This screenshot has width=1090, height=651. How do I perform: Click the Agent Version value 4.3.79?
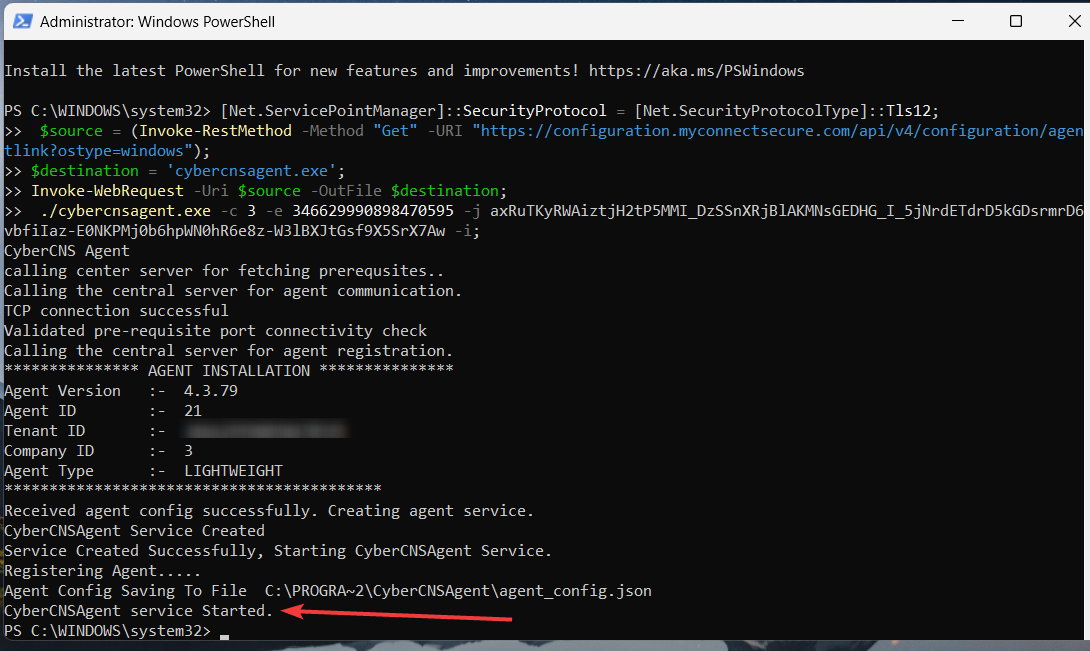pos(210,391)
